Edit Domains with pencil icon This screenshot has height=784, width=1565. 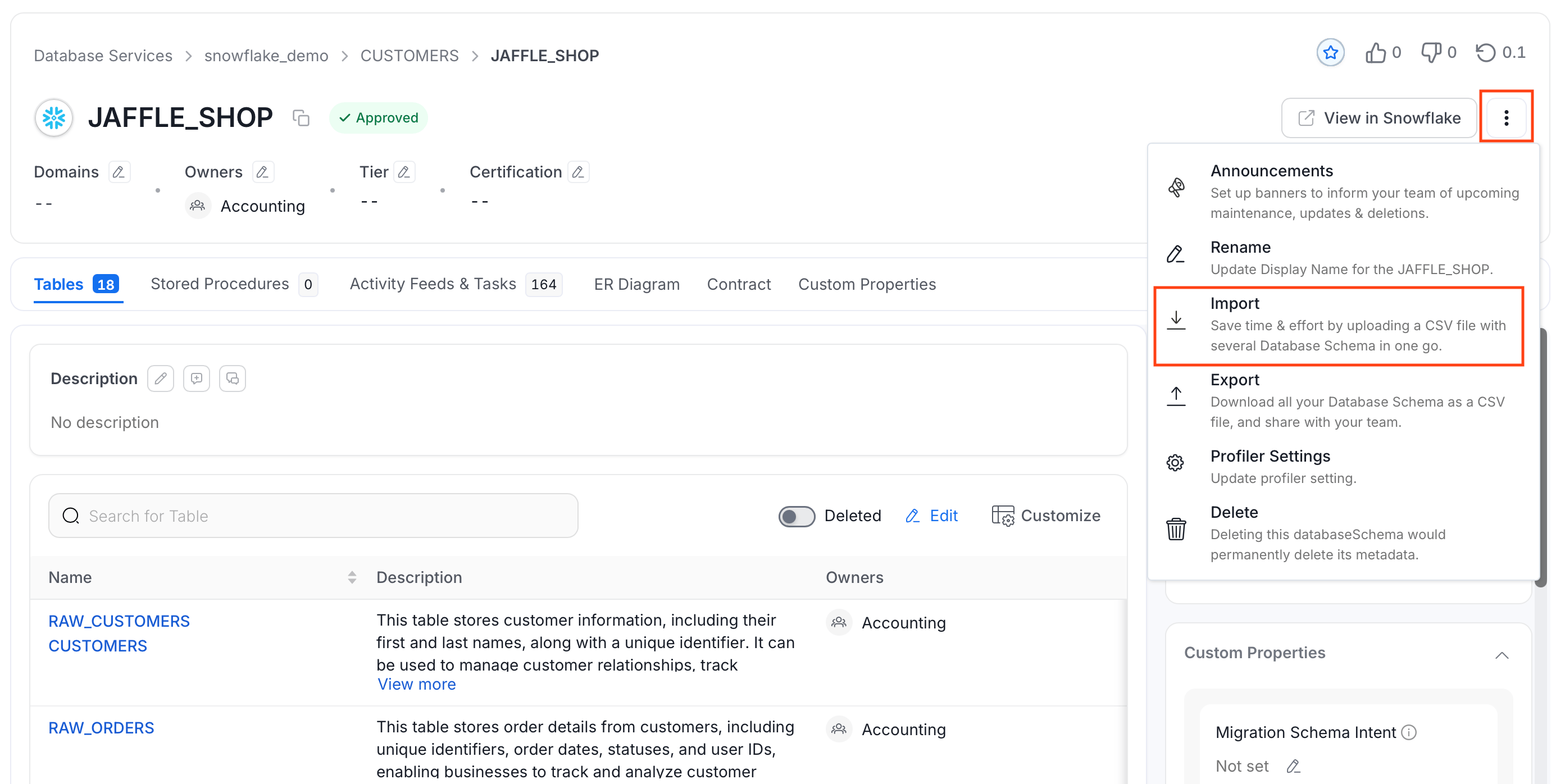(119, 172)
